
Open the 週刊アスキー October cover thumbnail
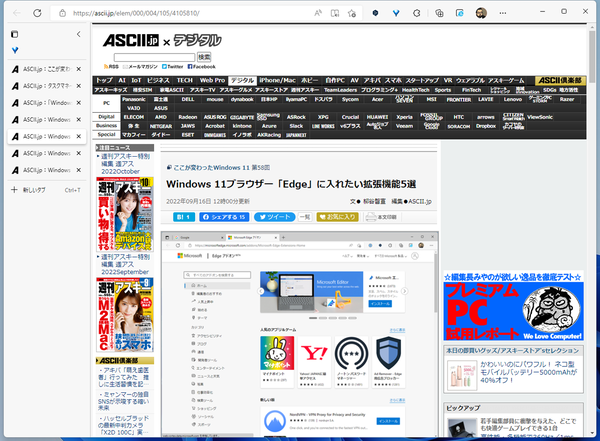pyautogui.click(x=125, y=214)
